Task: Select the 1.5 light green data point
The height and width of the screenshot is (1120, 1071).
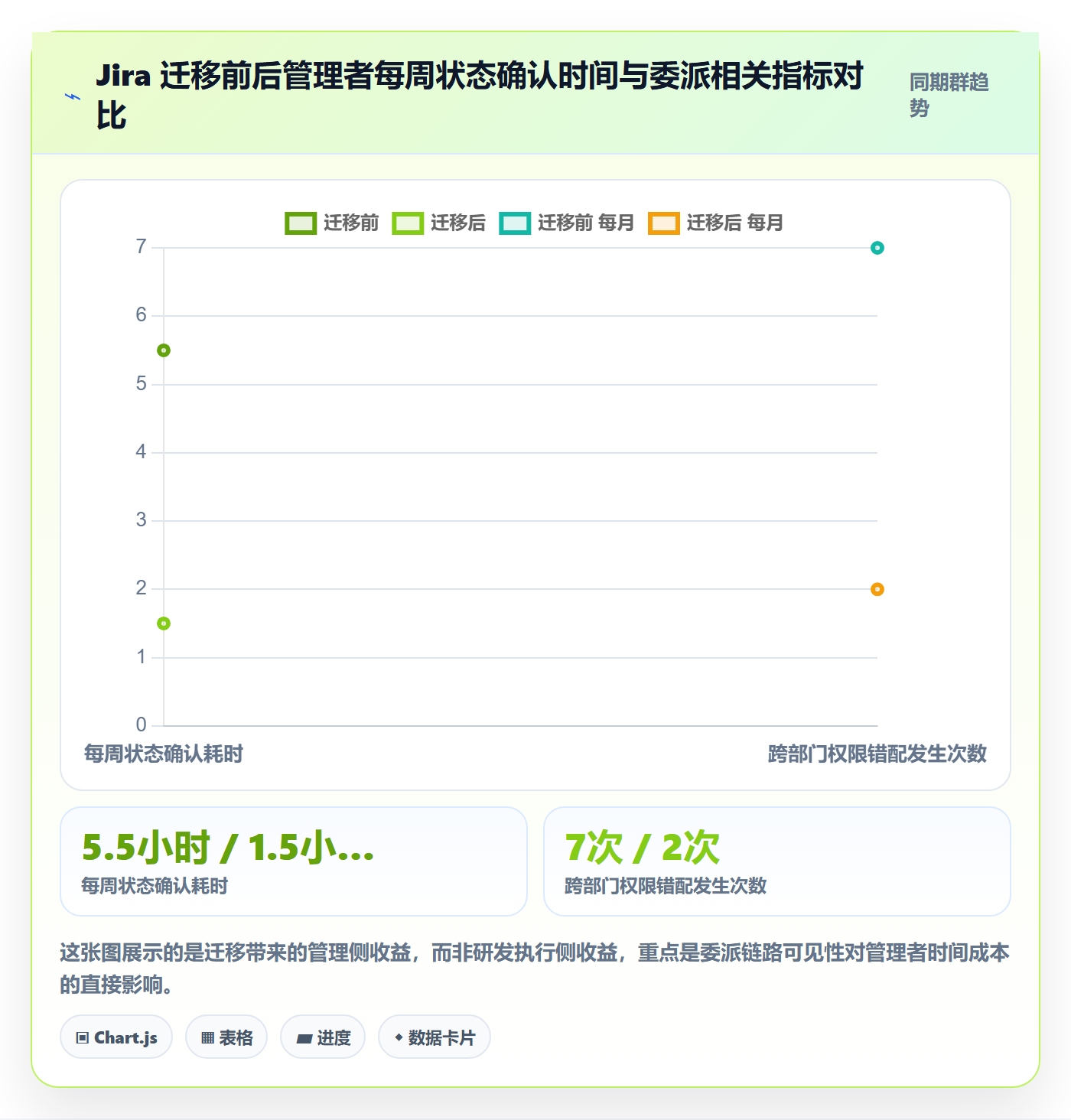Action: coord(164,623)
